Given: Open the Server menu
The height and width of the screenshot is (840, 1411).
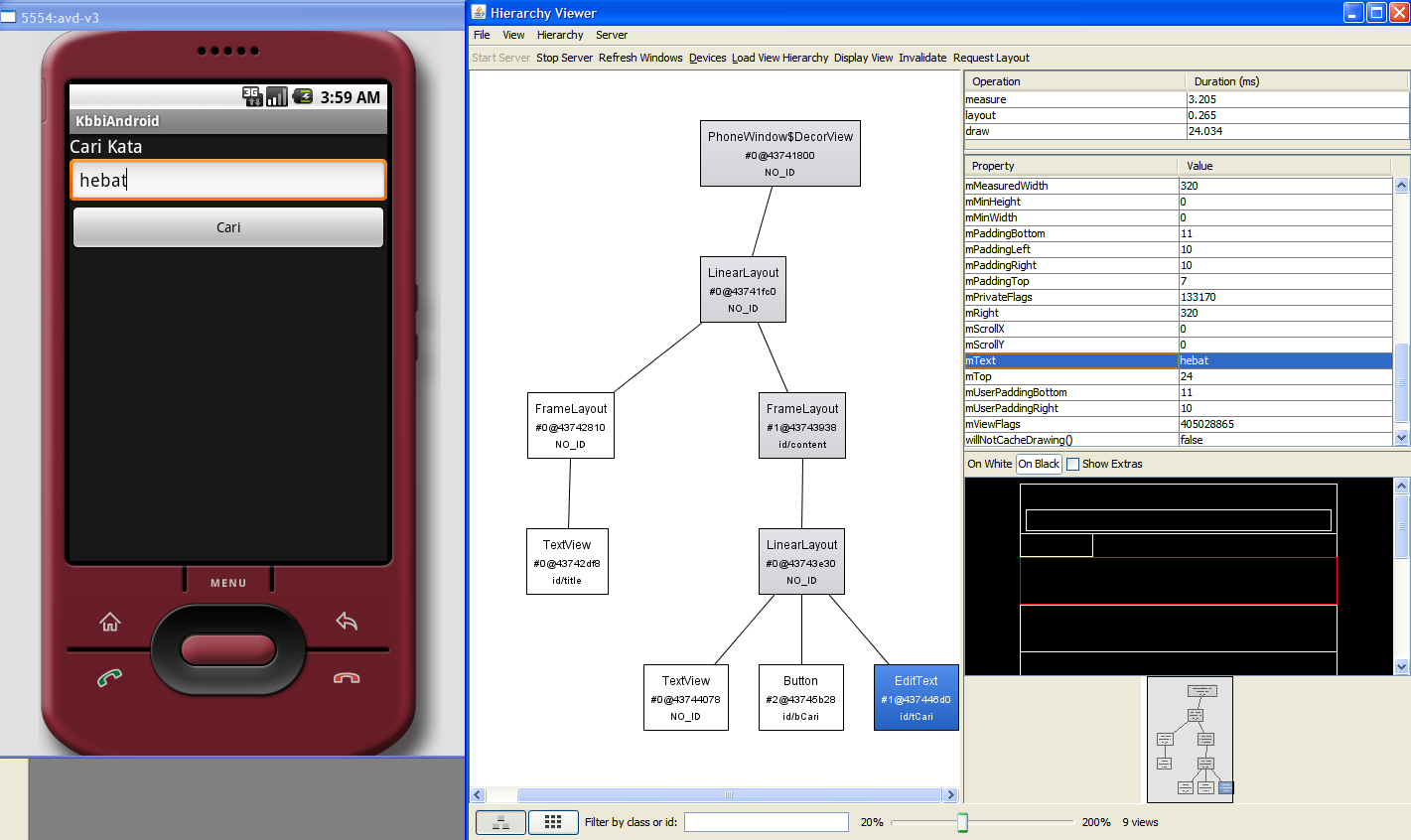Looking at the screenshot, I should 612,35.
